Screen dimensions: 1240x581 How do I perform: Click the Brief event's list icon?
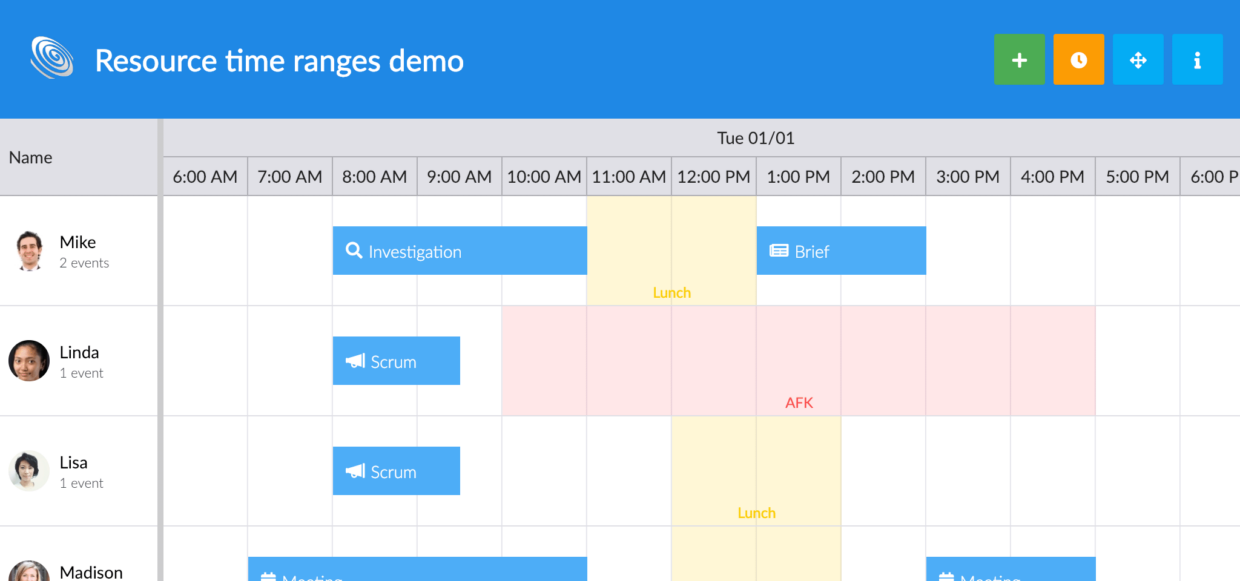pos(778,251)
